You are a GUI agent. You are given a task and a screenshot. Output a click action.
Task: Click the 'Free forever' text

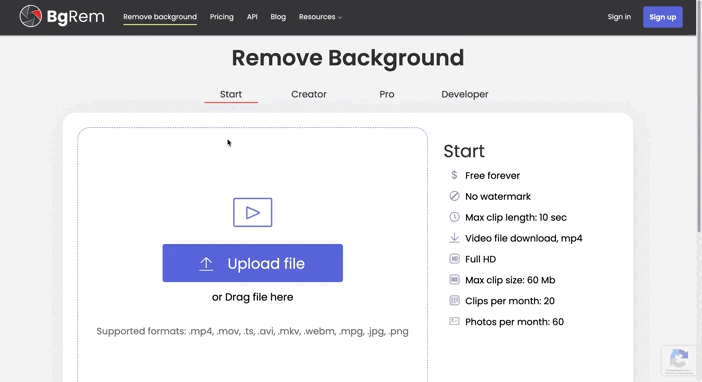click(492, 176)
